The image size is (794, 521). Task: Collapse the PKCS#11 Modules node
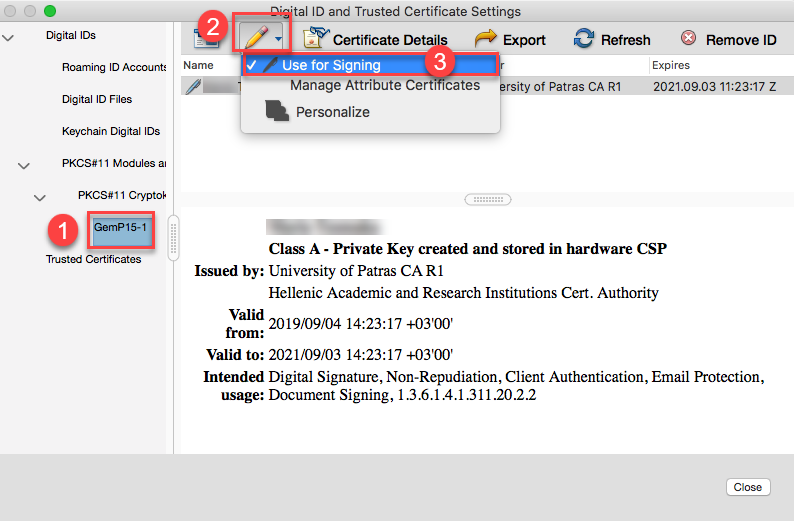[x=24, y=165]
